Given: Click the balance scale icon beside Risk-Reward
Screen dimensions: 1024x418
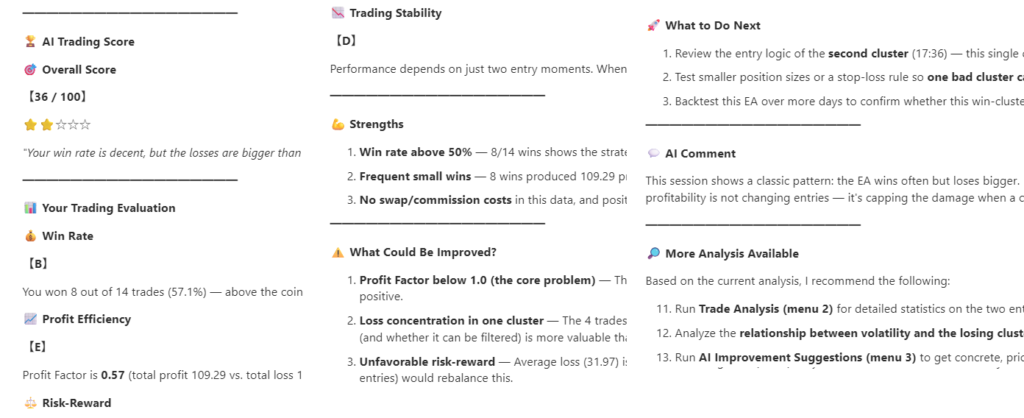Looking at the screenshot, I should pos(30,403).
